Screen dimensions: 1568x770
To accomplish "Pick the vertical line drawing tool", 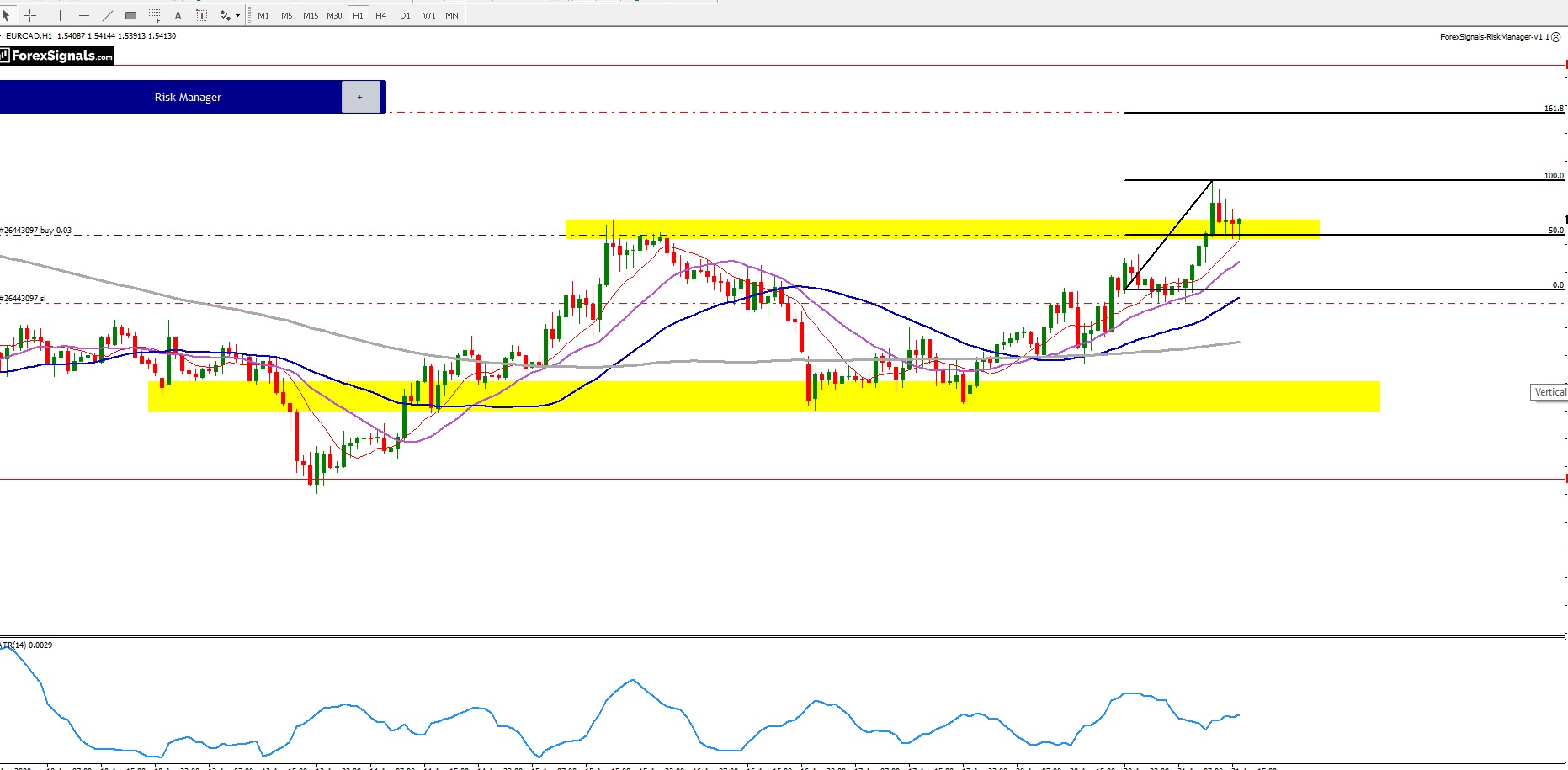I will tap(60, 15).
